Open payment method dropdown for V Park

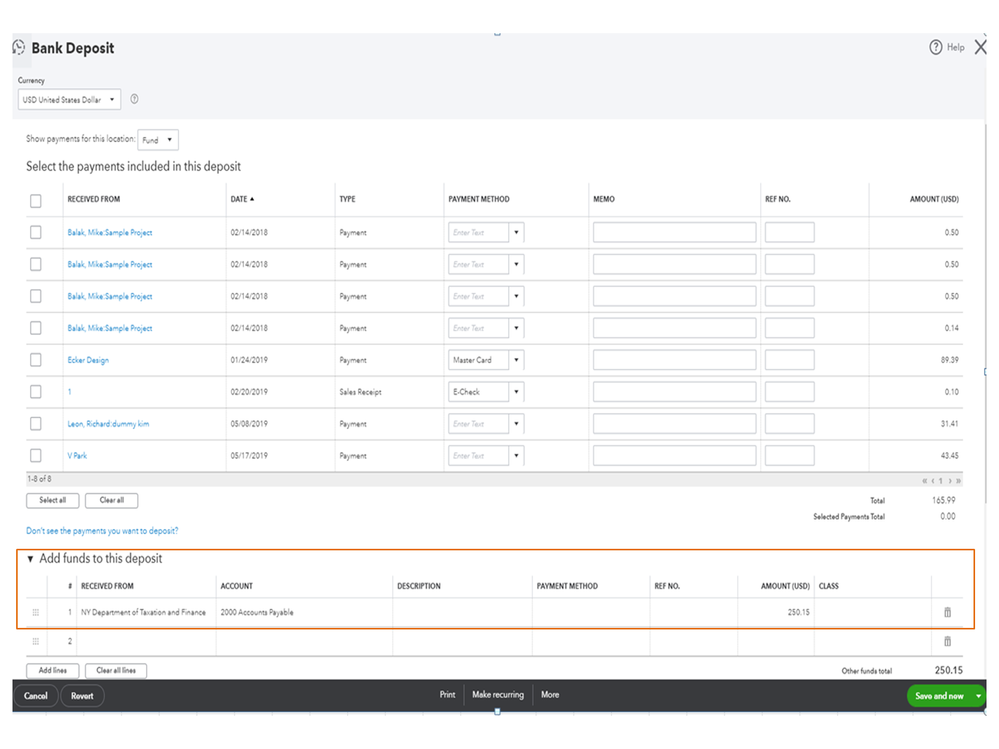coord(516,455)
